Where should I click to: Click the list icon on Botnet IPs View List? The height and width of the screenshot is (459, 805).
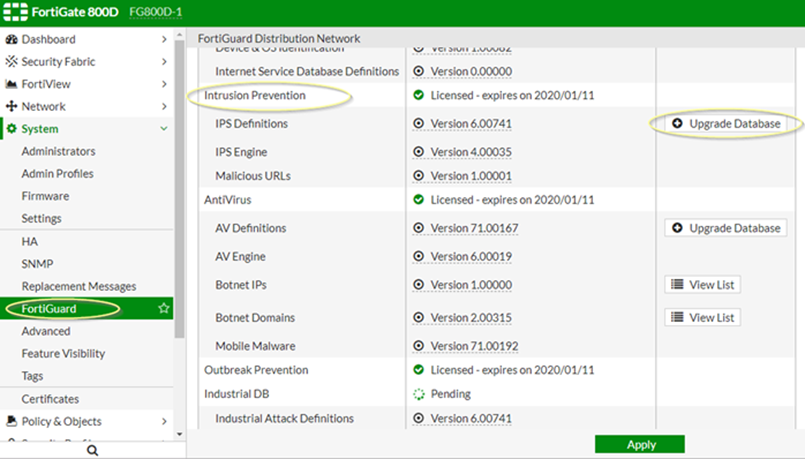(x=677, y=284)
